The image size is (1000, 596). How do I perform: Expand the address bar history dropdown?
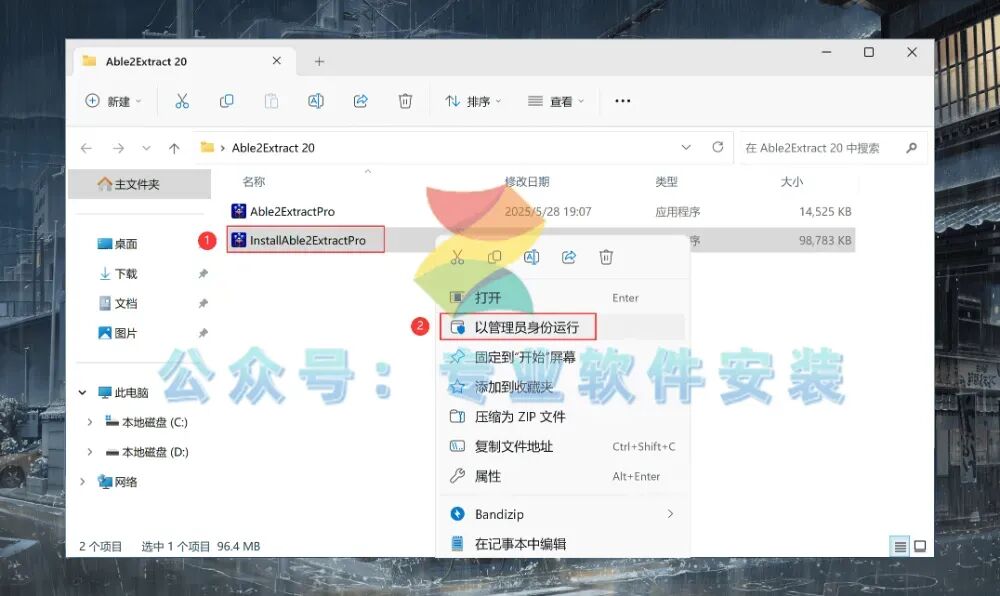tap(686, 147)
